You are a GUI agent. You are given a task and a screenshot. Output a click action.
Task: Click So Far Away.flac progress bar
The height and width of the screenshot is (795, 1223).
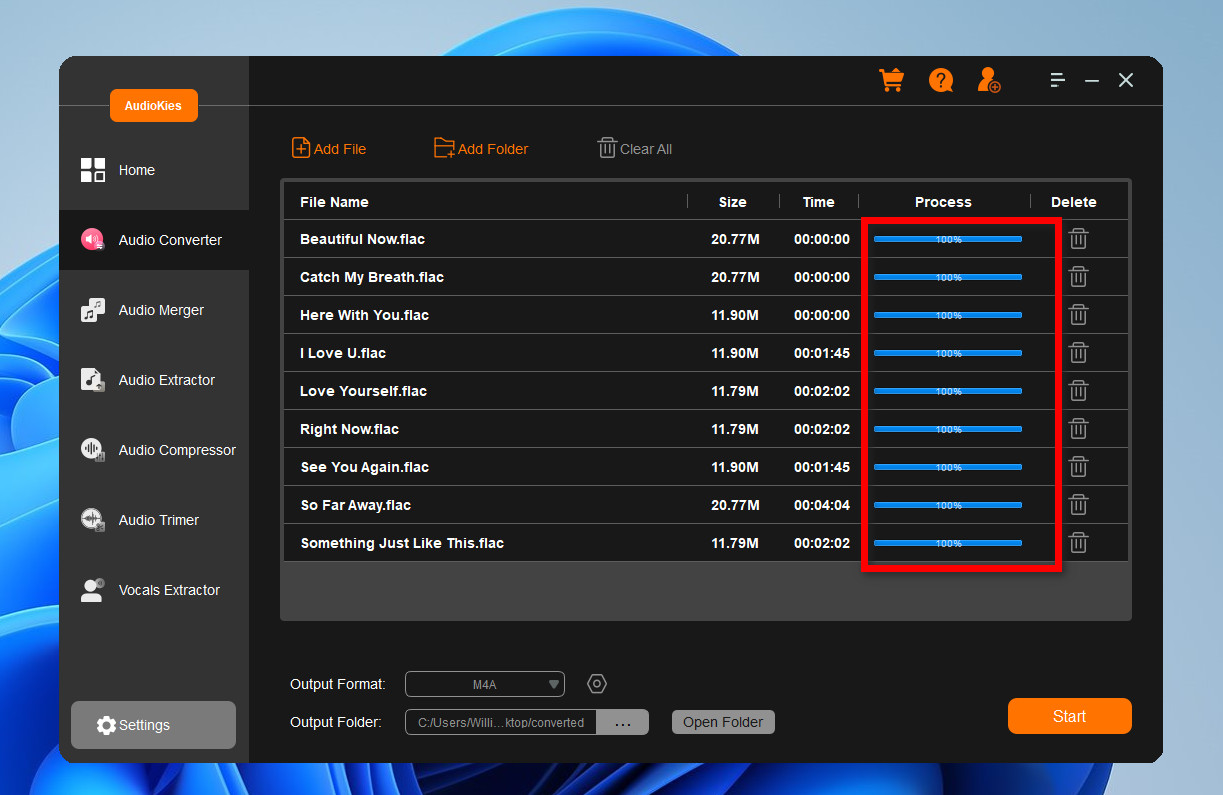948,505
